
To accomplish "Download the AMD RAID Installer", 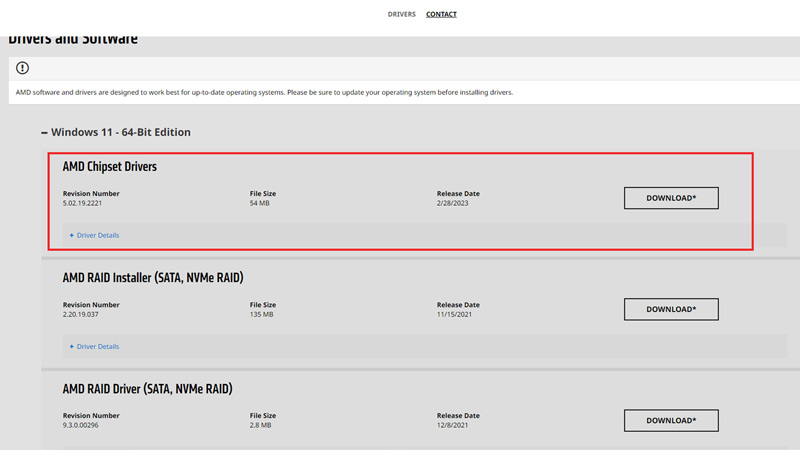I will [671, 309].
